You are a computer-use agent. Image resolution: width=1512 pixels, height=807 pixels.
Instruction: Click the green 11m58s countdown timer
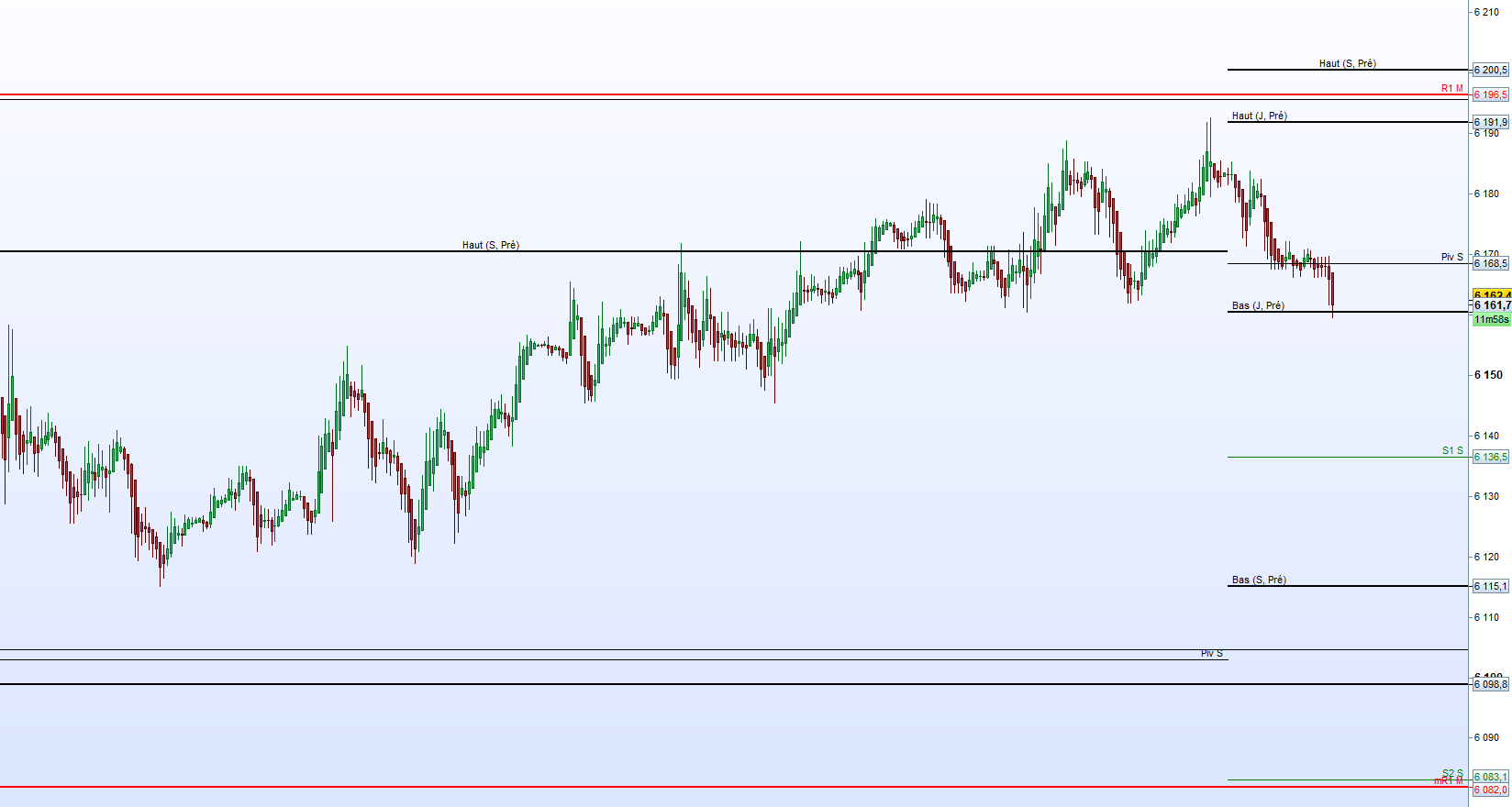tap(1491, 319)
